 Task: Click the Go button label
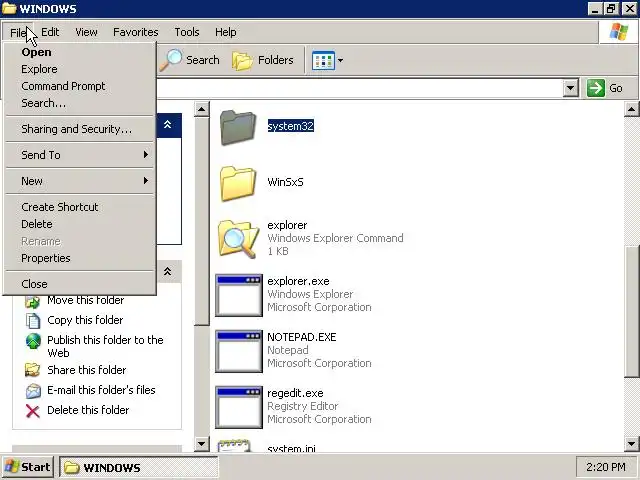coord(616,88)
